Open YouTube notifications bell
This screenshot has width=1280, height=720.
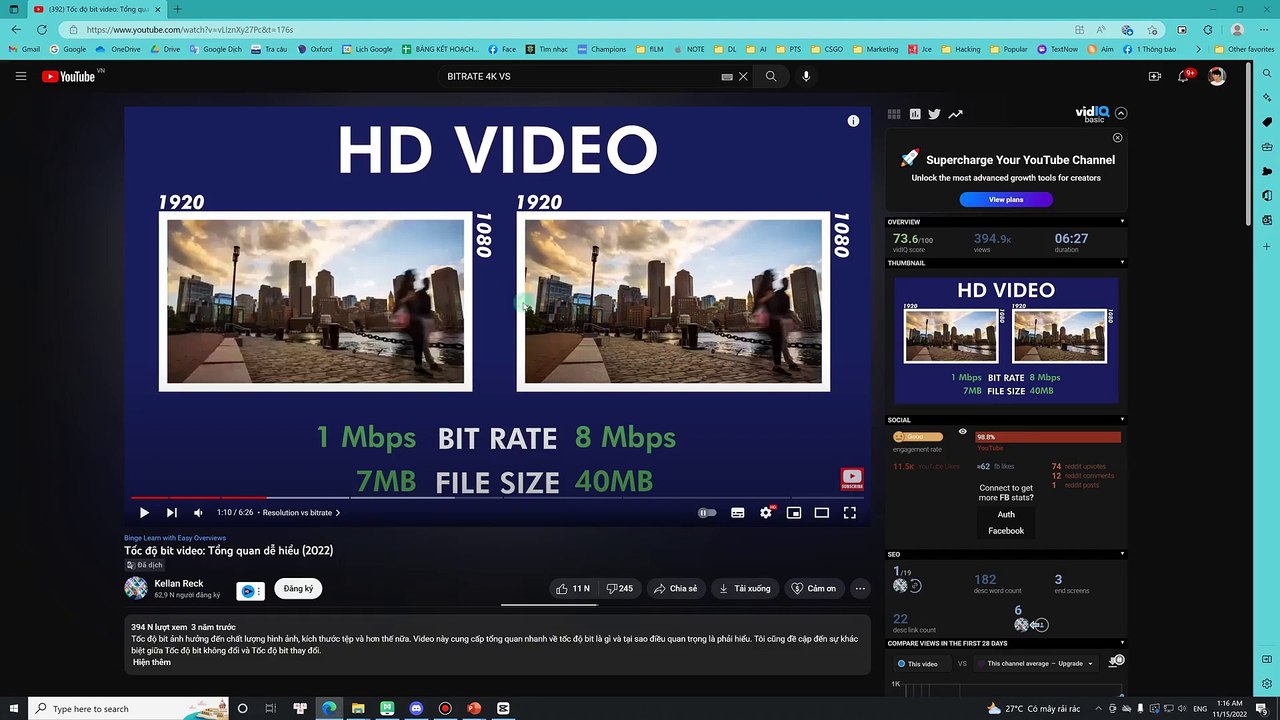pyautogui.click(x=1184, y=76)
